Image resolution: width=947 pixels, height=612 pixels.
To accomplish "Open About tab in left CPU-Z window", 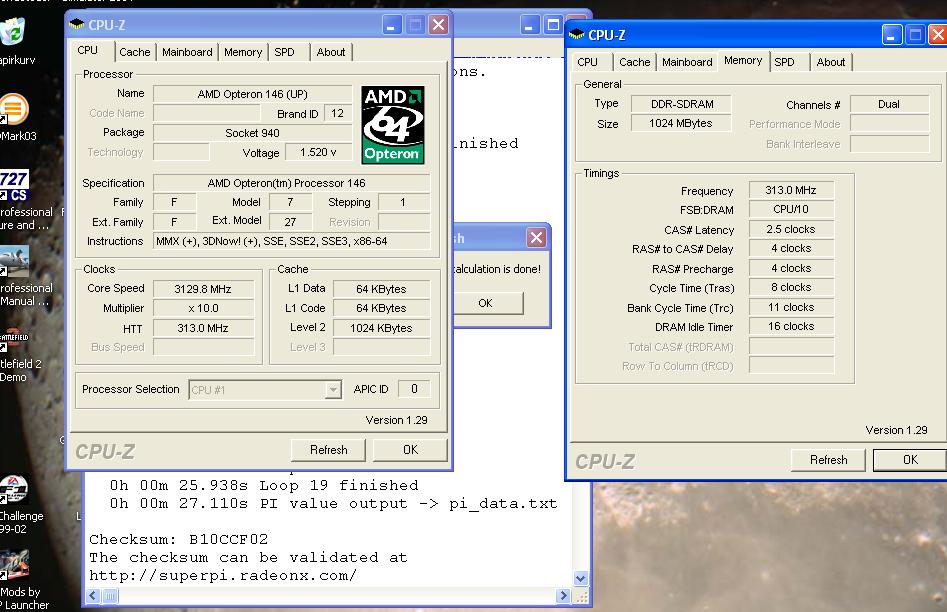I will 331,52.
